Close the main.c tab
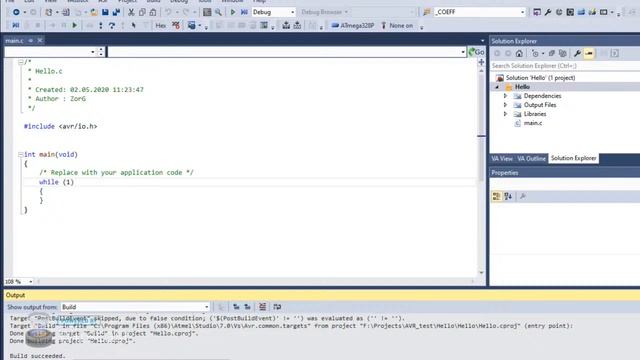640x360 pixels. (40, 40)
